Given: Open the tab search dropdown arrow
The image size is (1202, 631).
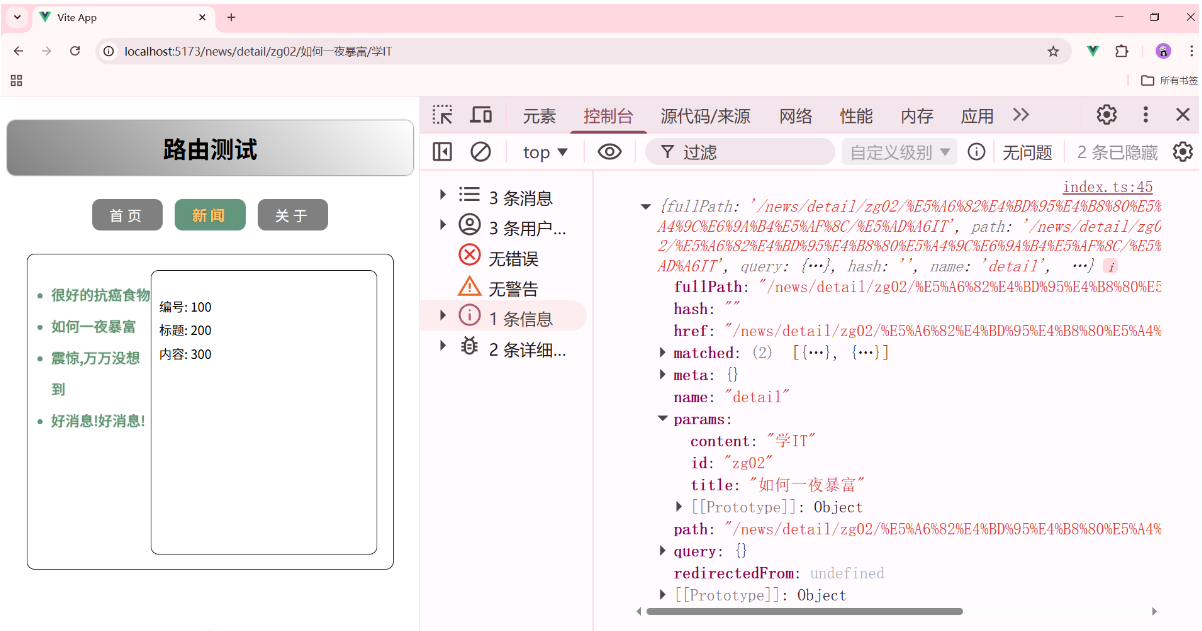Looking at the screenshot, I should pos(17,17).
